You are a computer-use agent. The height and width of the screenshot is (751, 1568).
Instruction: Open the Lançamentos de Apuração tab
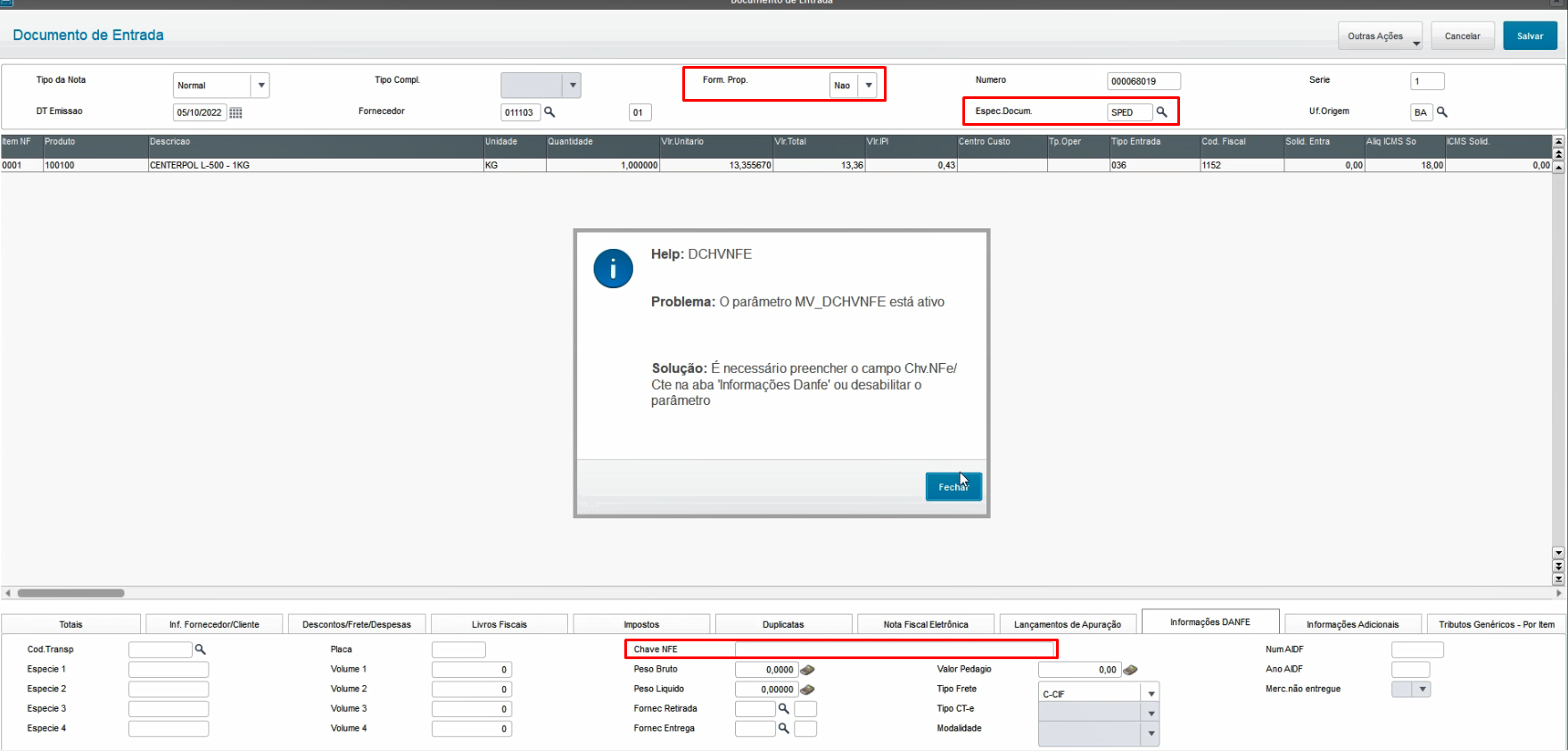pyautogui.click(x=1068, y=624)
